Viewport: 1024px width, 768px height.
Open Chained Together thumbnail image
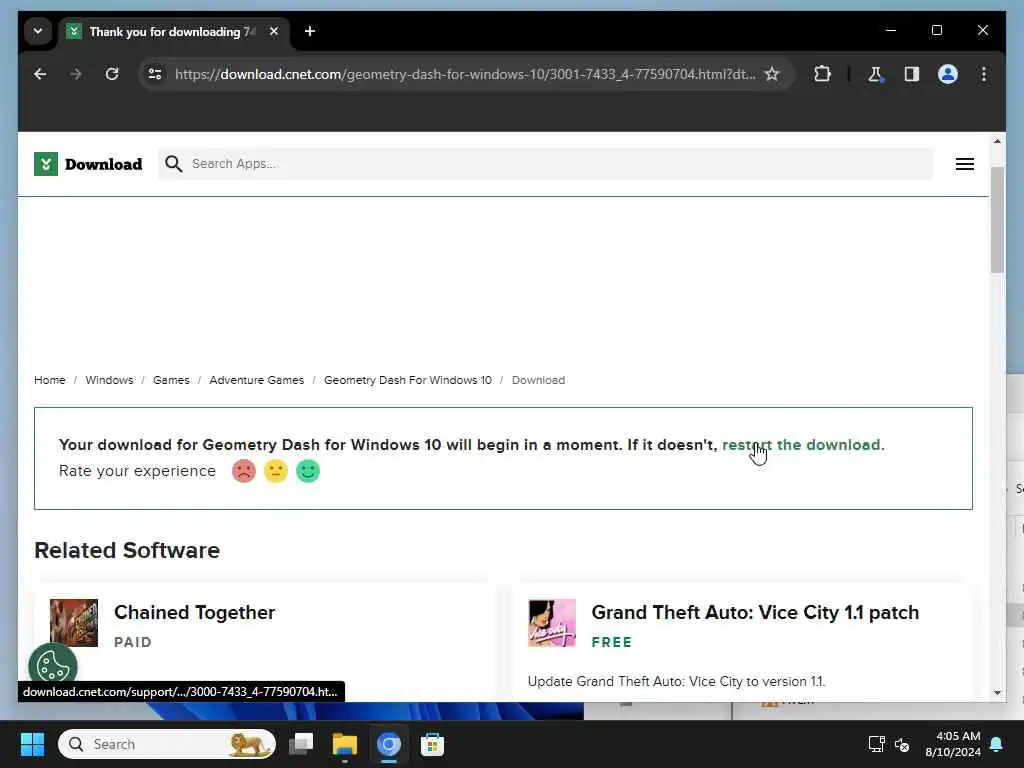[x=74, y=623]
